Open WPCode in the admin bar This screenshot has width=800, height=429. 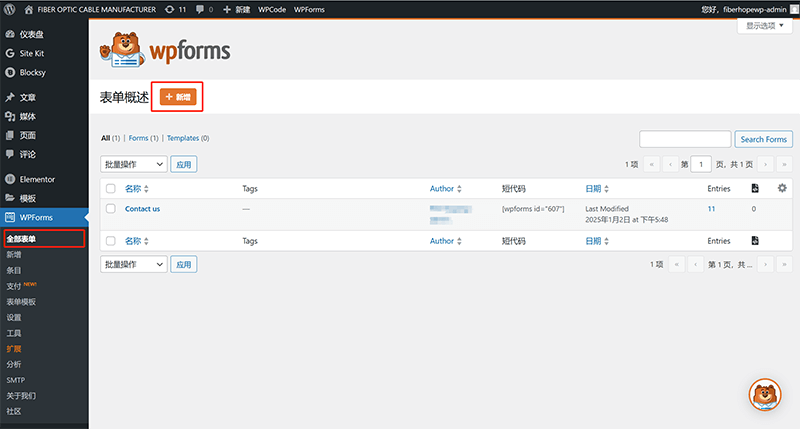pyautogui.click(x=272, y=9)
